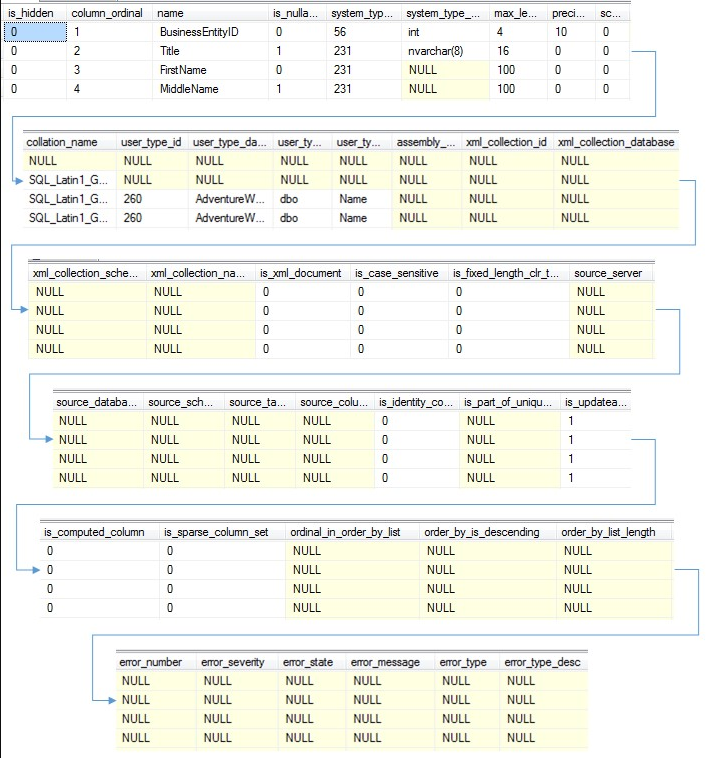Select the first AdventureW... database cell
The width and height of the screenshot is (710, 758).
[231, 199]
